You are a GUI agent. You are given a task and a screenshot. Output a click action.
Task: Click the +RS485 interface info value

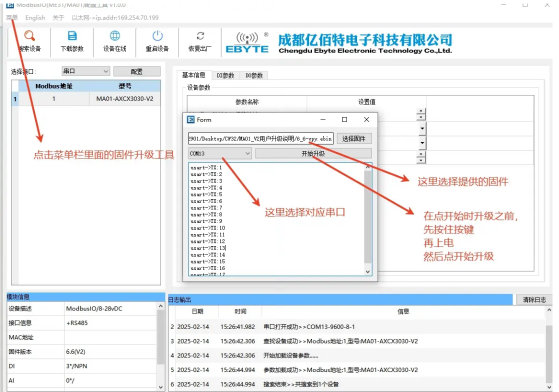pyautogui.click(x=77, y=323)
